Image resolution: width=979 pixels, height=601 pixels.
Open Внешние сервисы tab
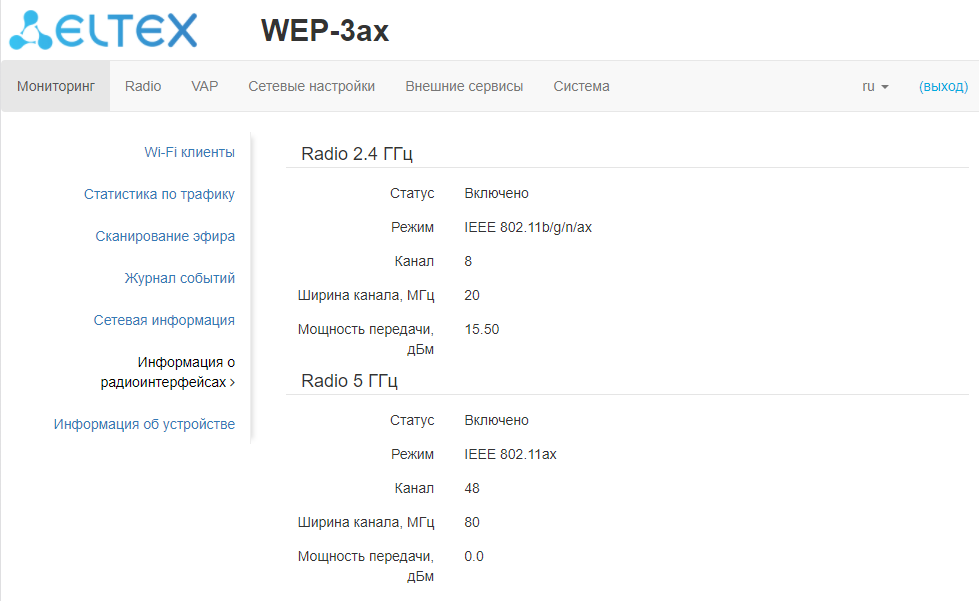pos(464,86)
